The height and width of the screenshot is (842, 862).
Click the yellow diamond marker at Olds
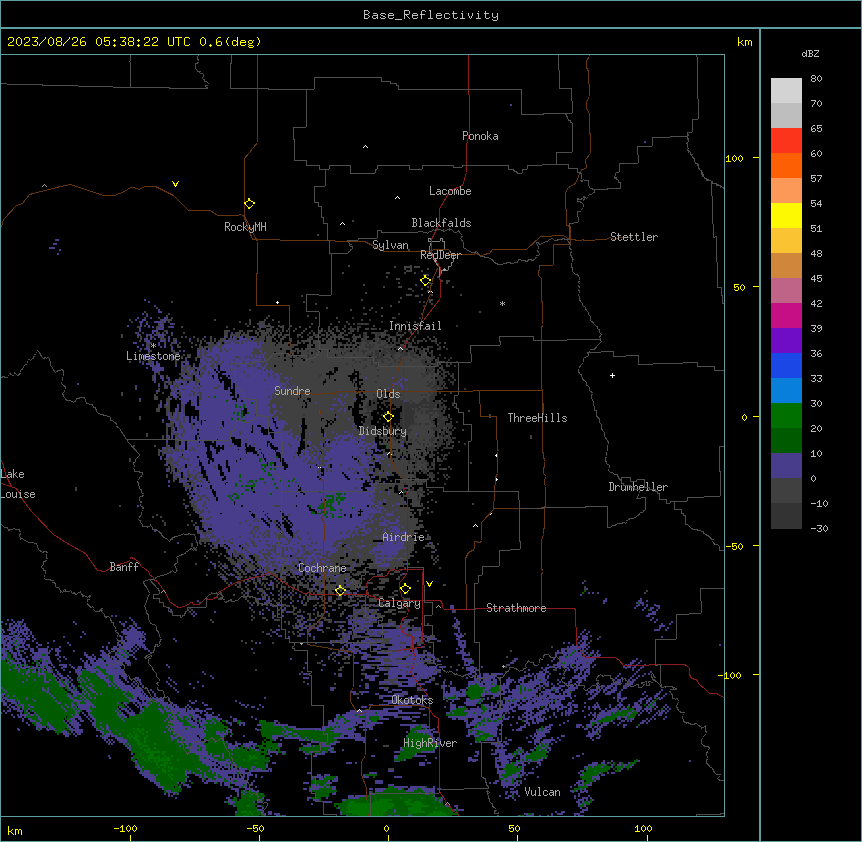(x=388, y=417)
